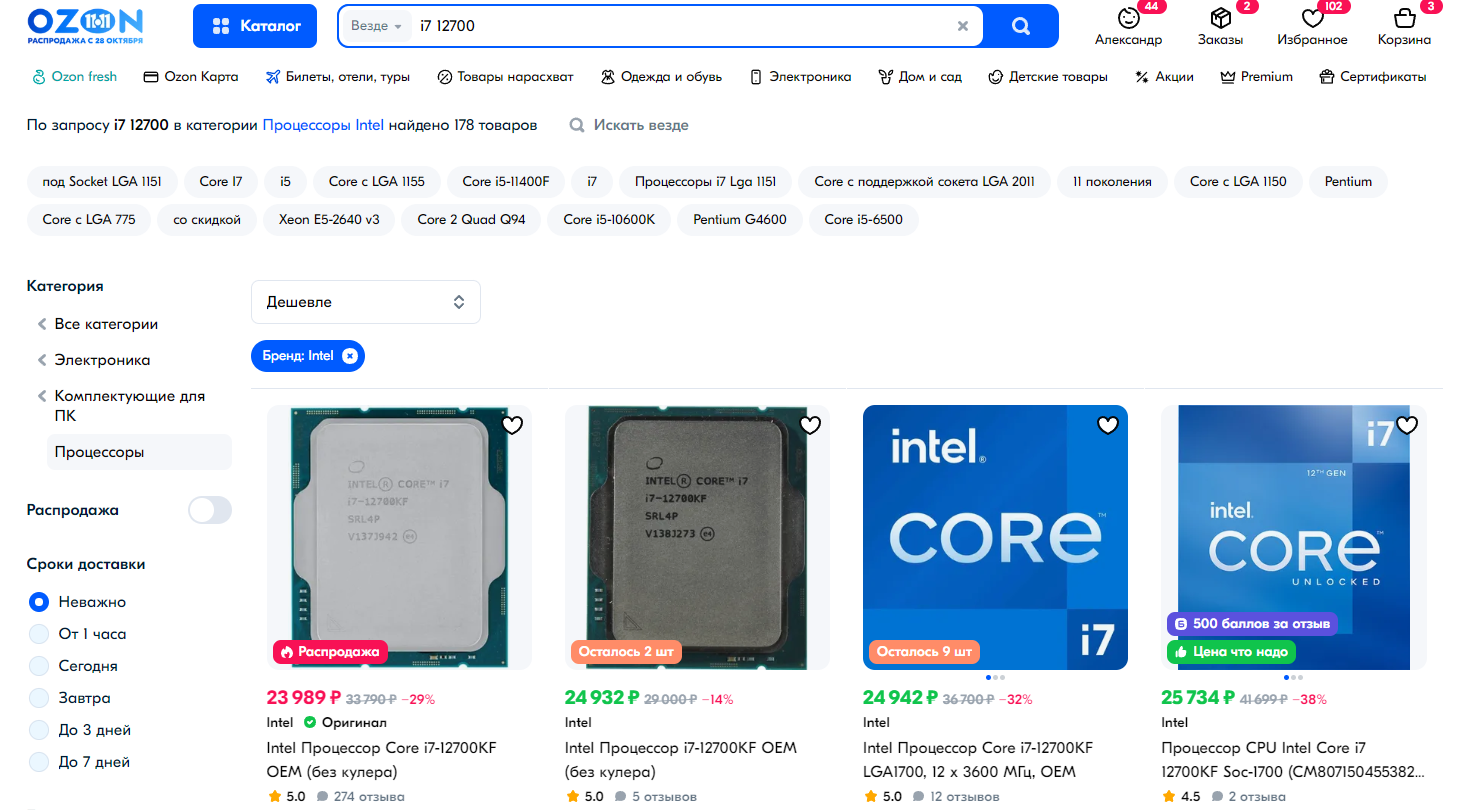Toggle the Распродажа switch
This screenshot has height=810, width=1476.
click(x=210, y=510)
